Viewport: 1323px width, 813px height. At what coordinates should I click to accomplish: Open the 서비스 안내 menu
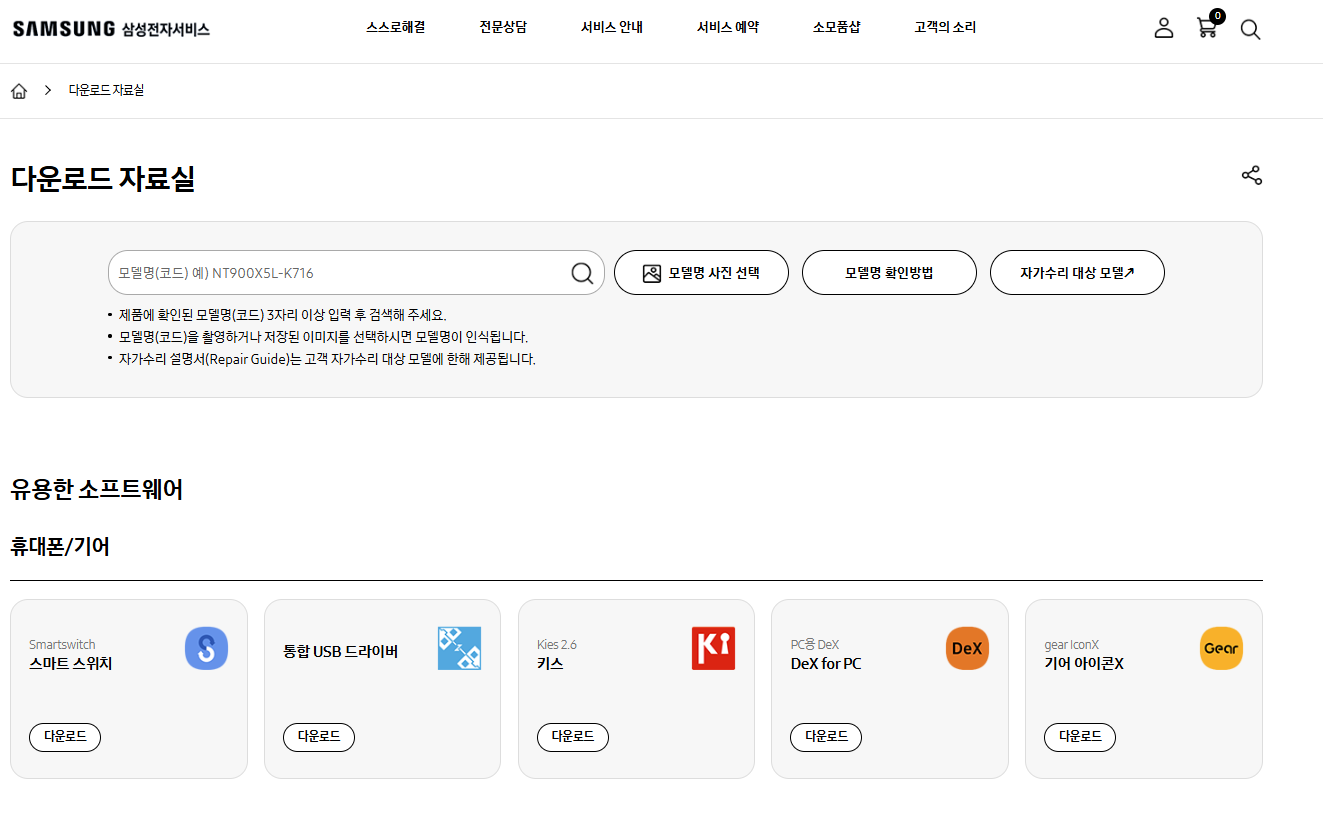[612, 28]
